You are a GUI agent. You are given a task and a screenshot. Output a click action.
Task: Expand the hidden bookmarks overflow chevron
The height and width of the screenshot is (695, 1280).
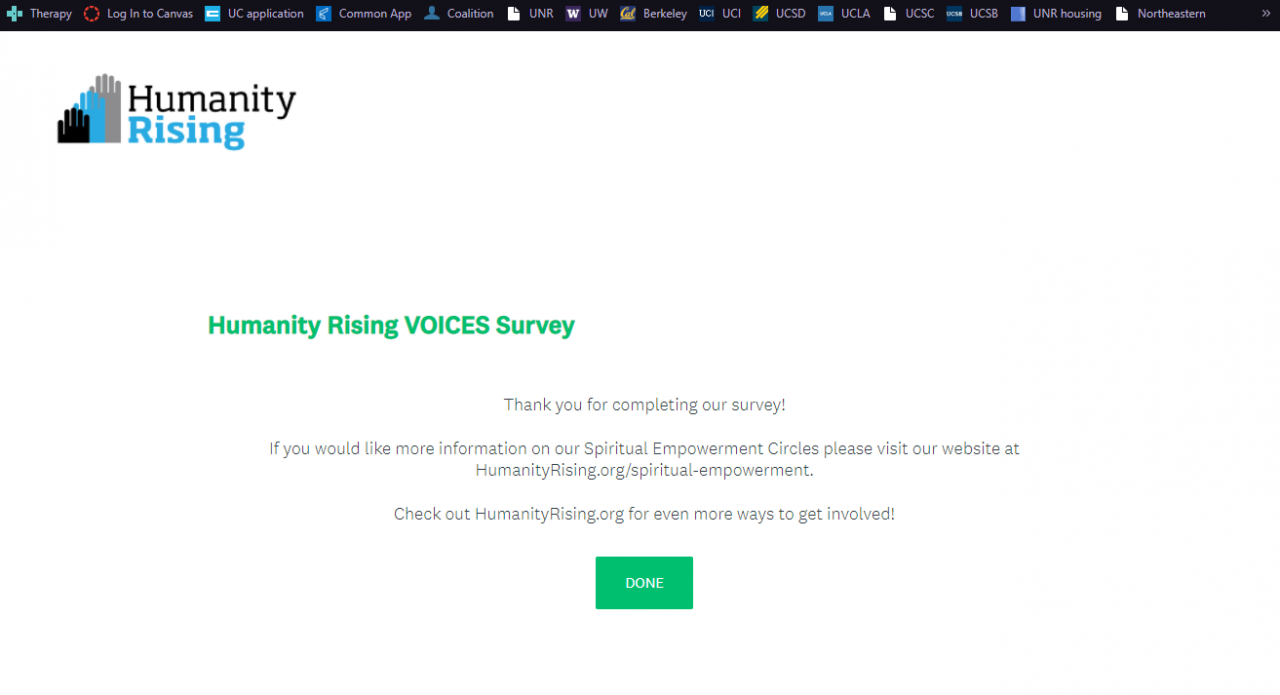[1265, 14]
